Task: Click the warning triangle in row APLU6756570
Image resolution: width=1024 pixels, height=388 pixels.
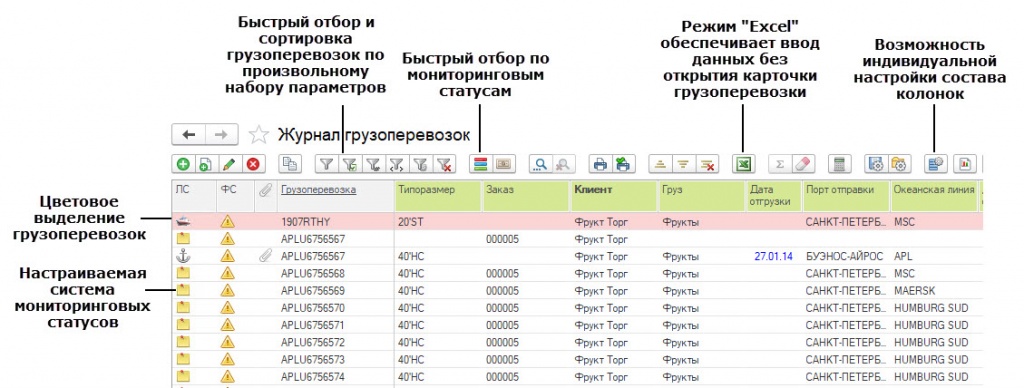Action: 227,308
